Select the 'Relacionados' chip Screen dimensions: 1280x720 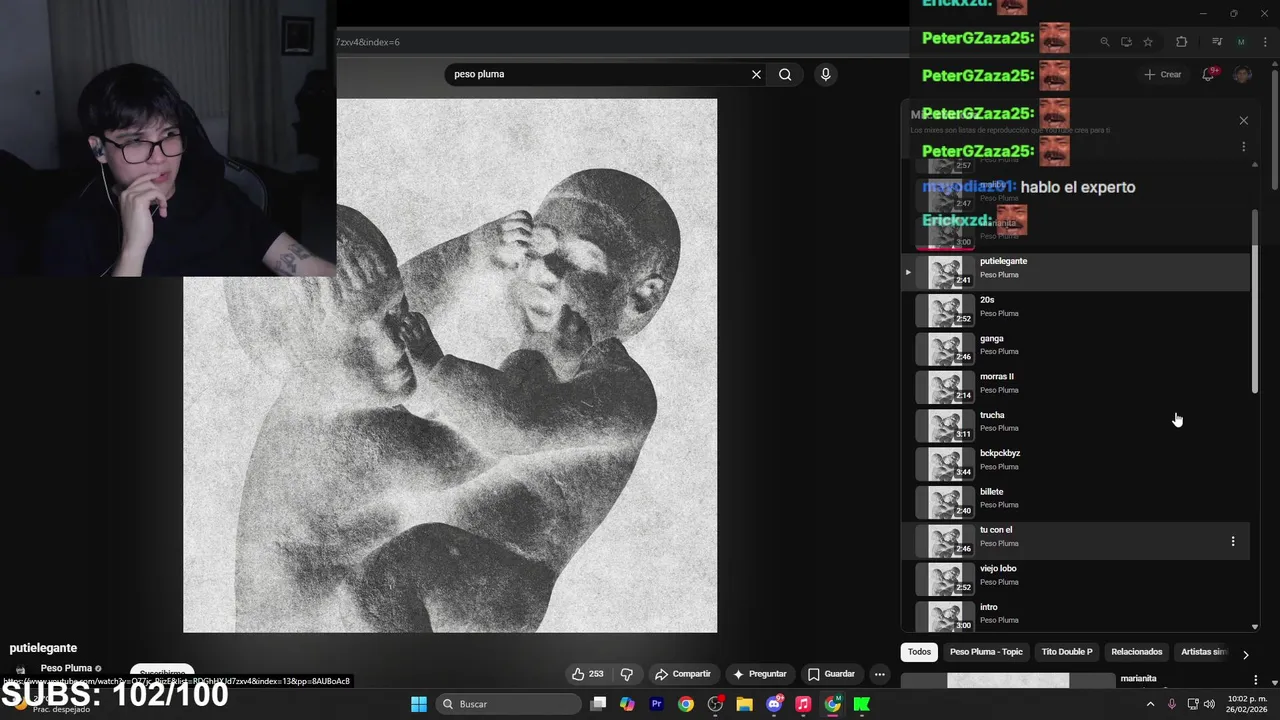tap(1137, 652)
